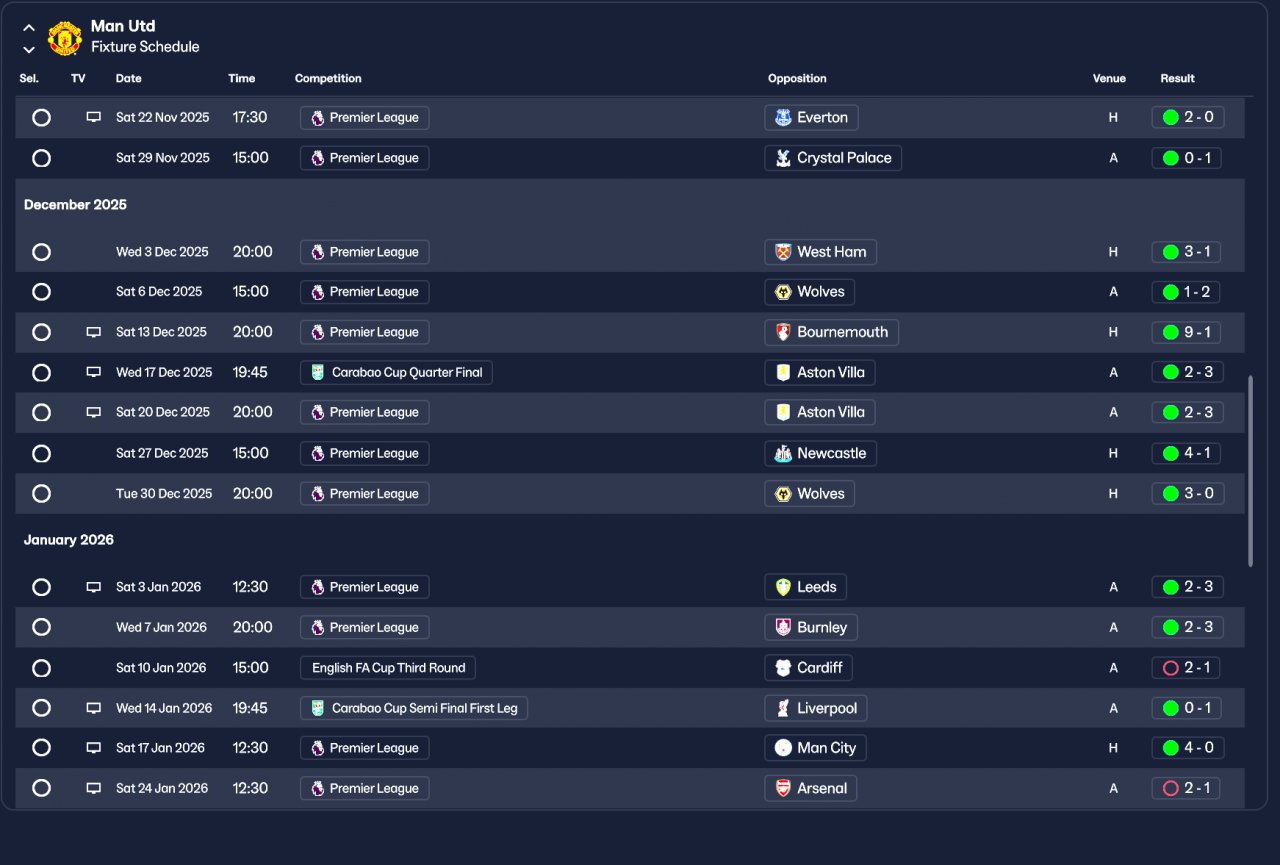Click the December 2025 month heading
The image size is (1280, 865).
click(75, 205)
